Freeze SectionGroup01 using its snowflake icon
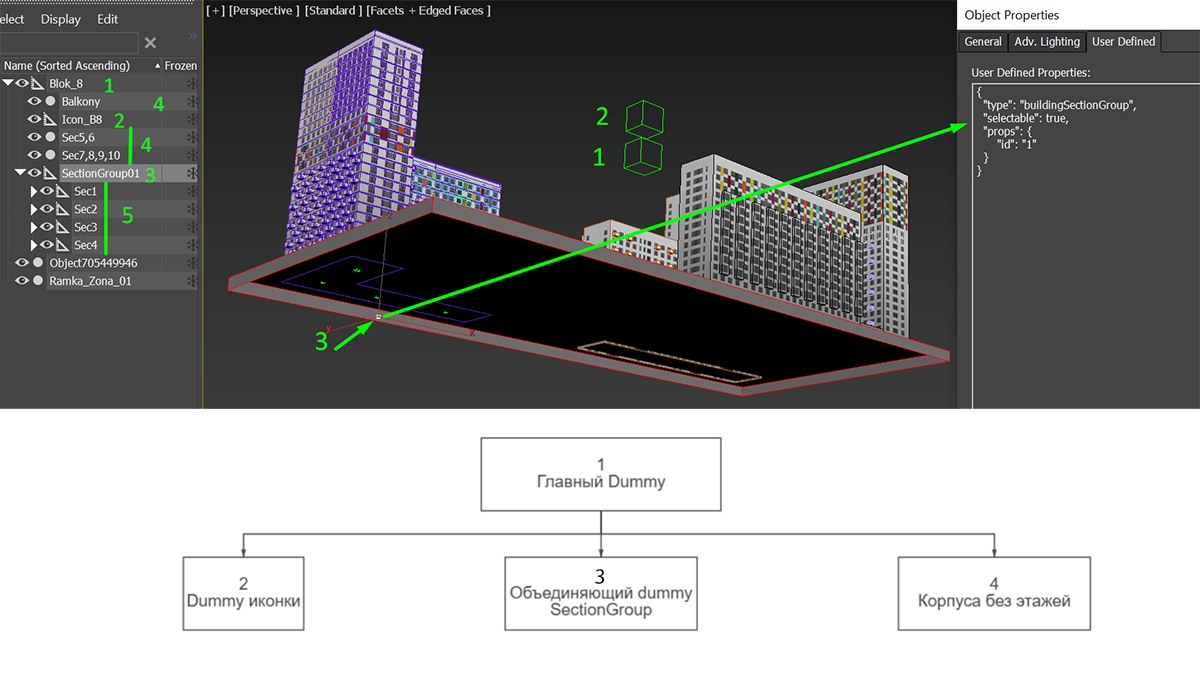 [192, 174]
